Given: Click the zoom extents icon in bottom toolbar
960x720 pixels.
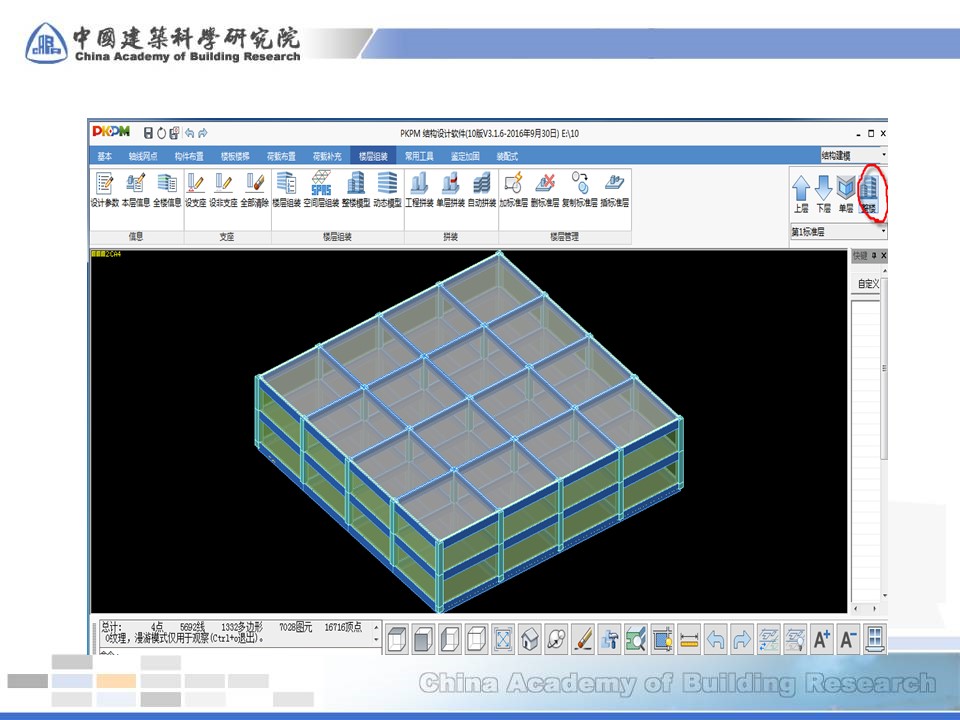Looking at the screenshot, I should click(503, 638).
